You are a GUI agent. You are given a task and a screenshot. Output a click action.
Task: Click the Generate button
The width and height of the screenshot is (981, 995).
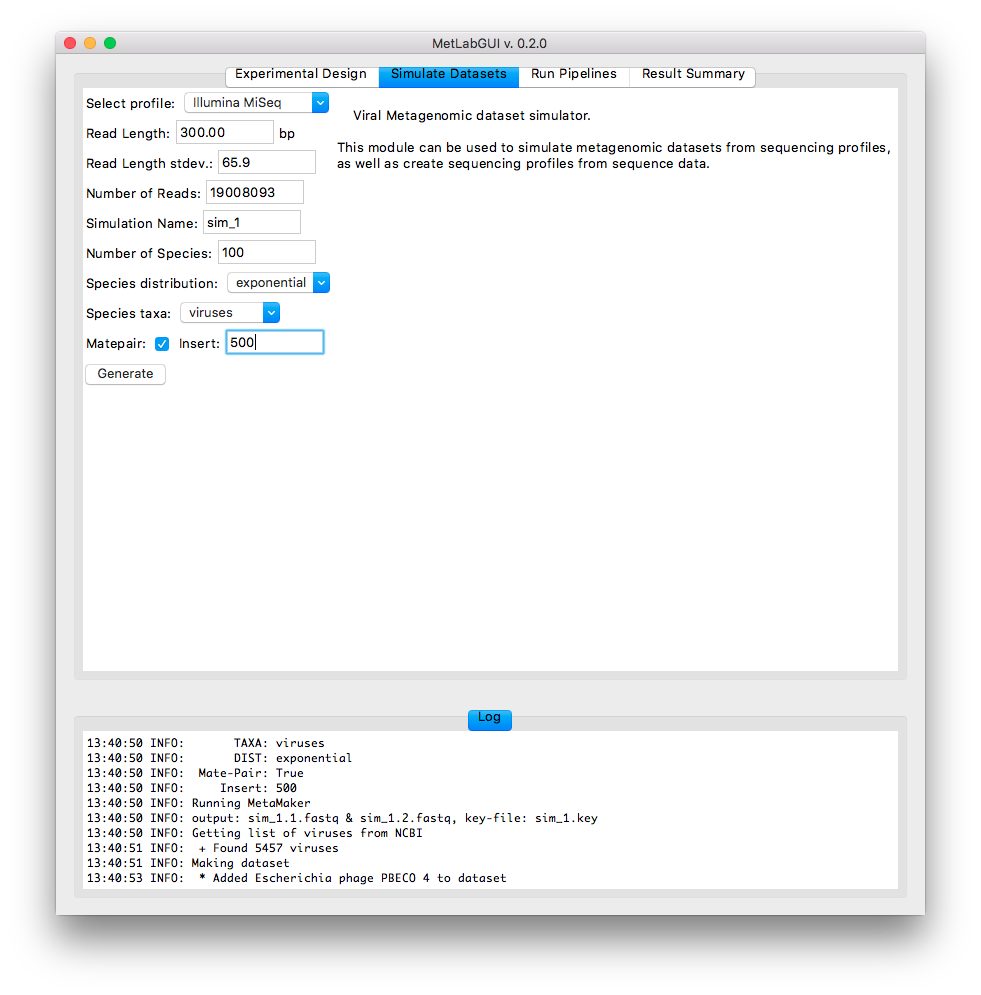click(126, 374)
